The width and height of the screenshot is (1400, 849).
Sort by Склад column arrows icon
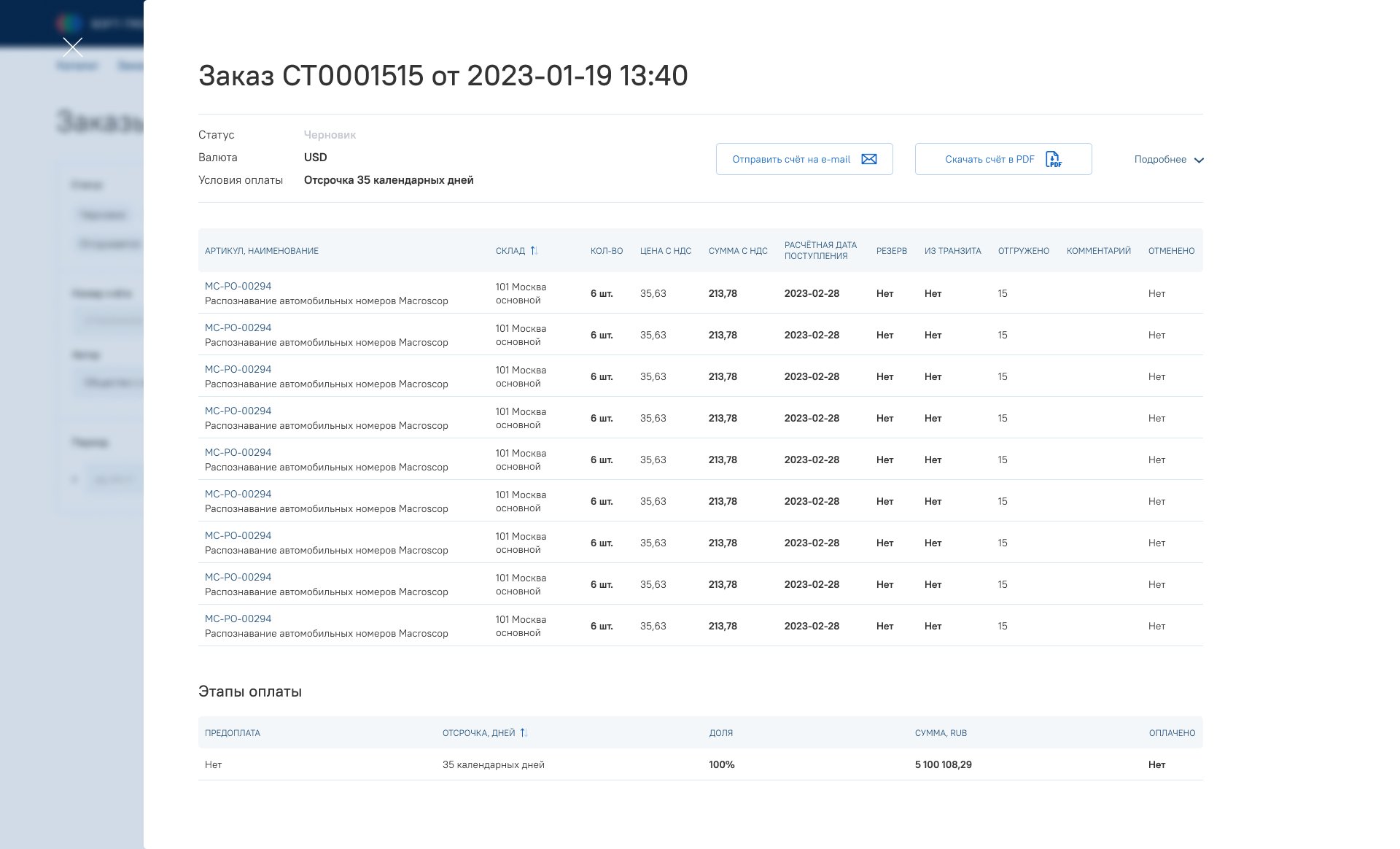(534, 251)
